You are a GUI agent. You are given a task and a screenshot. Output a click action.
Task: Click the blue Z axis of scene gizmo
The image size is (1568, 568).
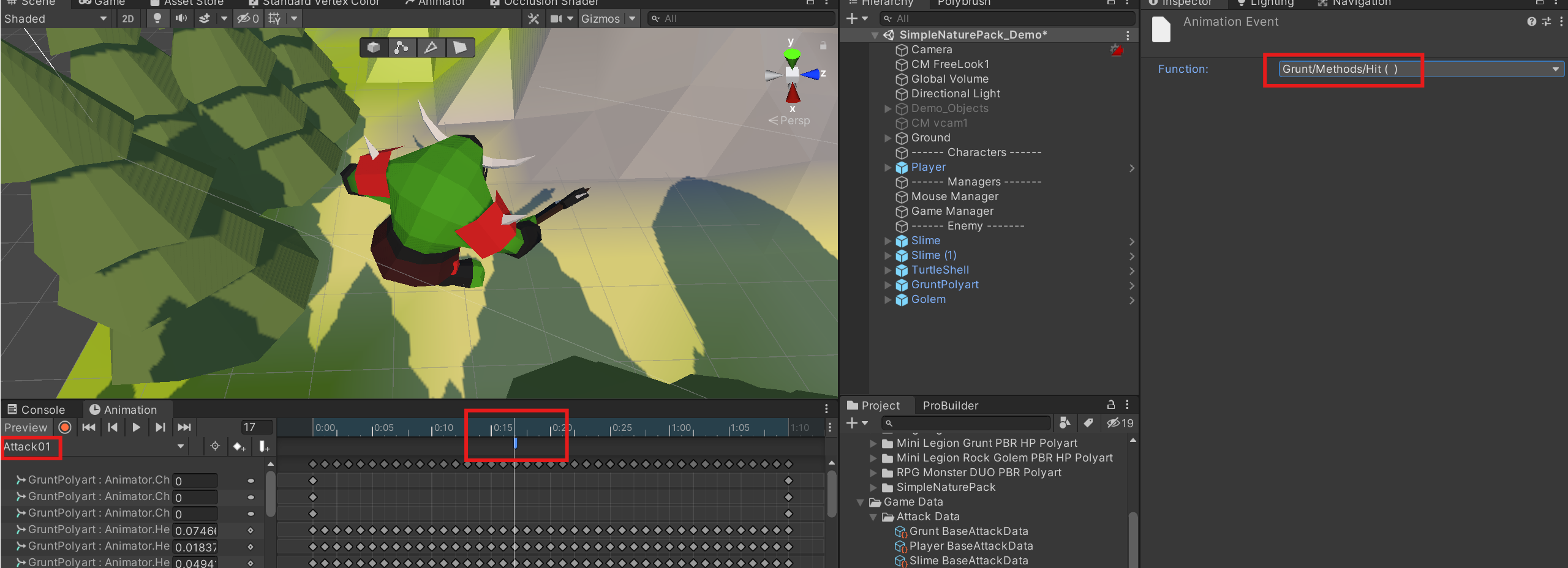pos(812,74)
